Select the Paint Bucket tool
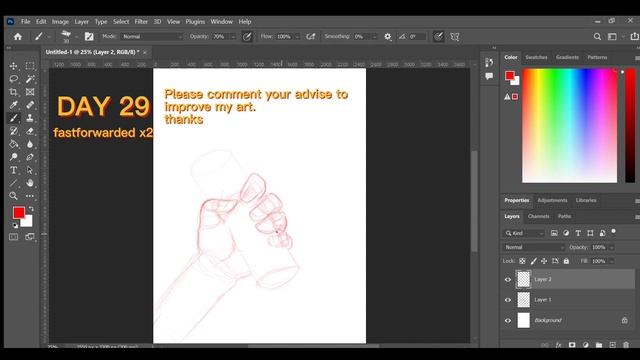This screenshot has width=640, height=360. pos(13,144)
